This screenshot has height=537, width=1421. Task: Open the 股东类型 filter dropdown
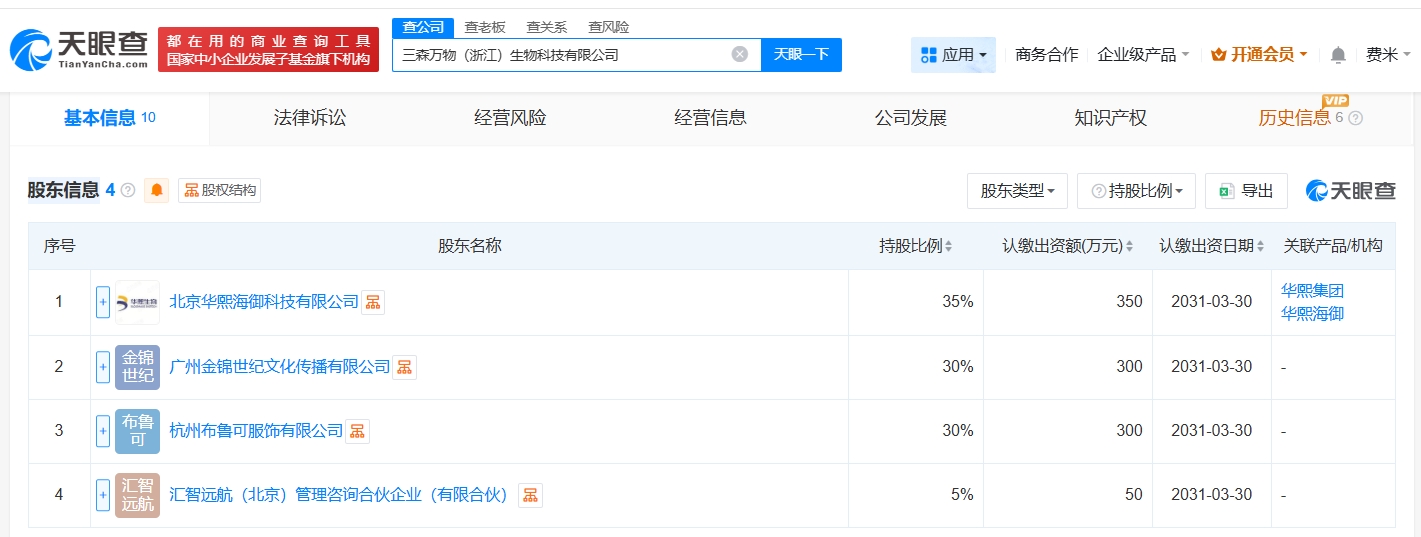pos(1017,191)
